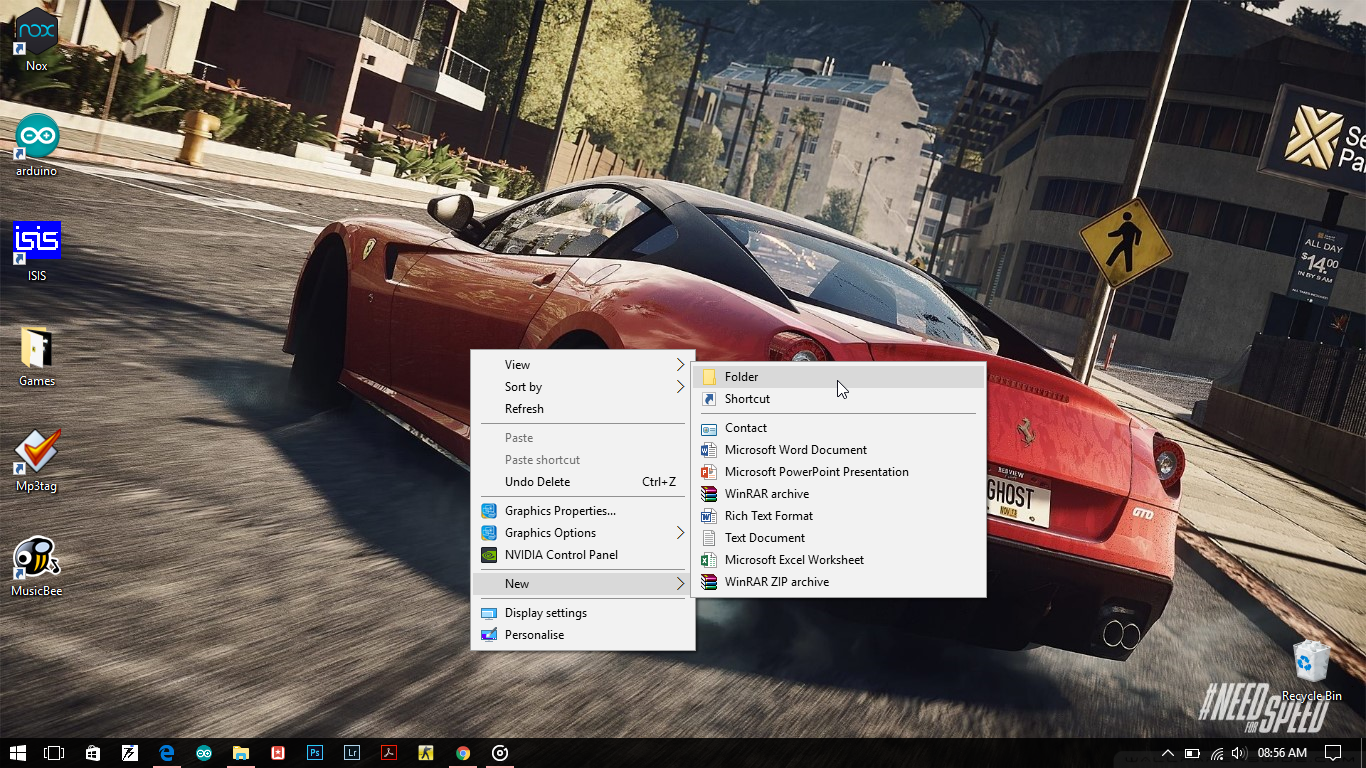The height and width of the screenshot is (768, 1366).
Task: Select Undo Delete in the context menu
Action: tap(582, 482)
